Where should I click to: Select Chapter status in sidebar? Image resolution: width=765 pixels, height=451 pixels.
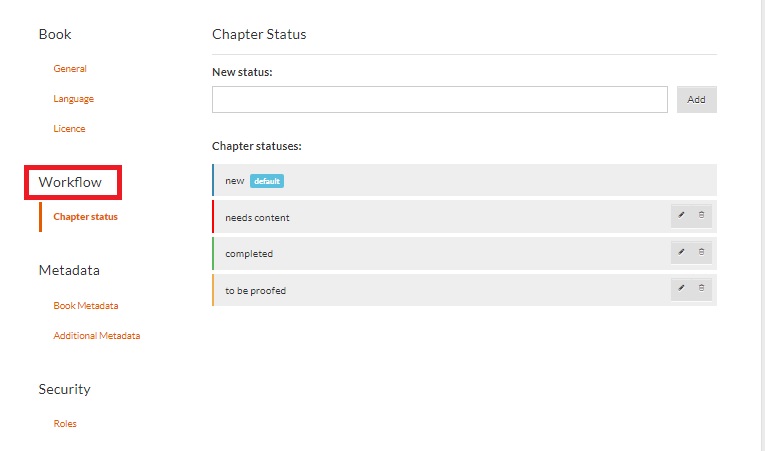click(85, 217)
